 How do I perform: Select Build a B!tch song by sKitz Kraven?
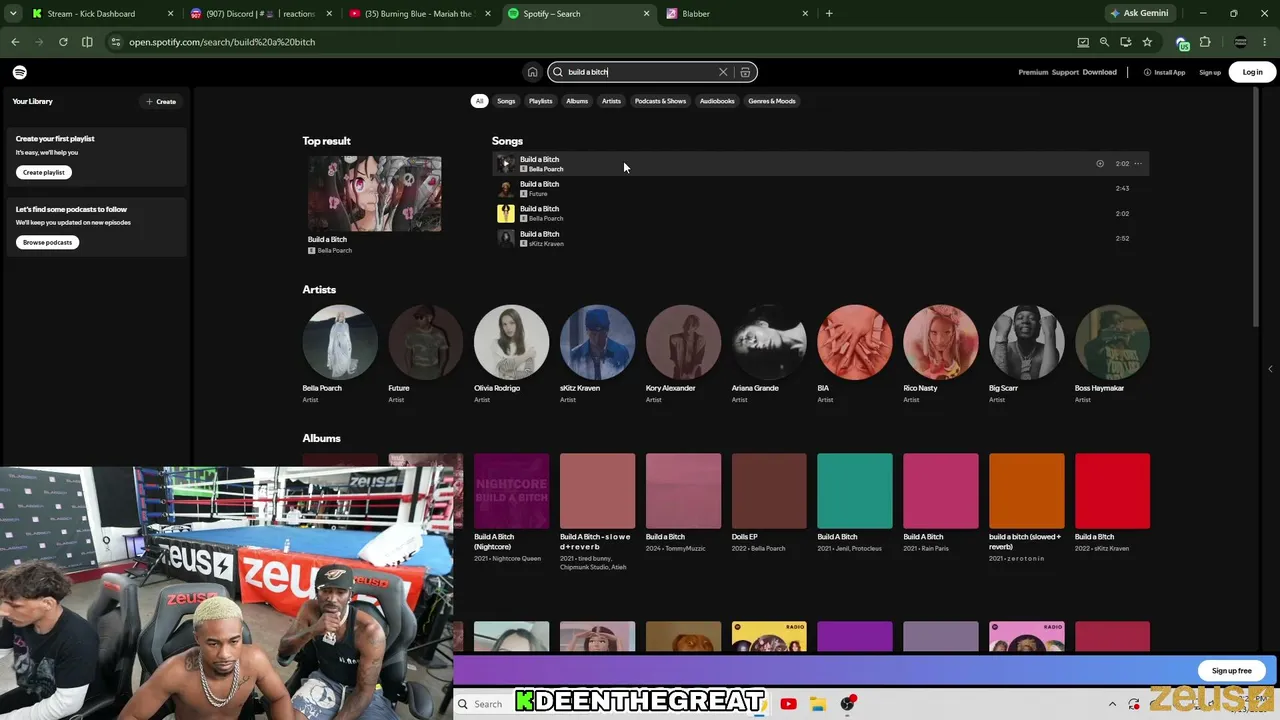coord(820,239)
